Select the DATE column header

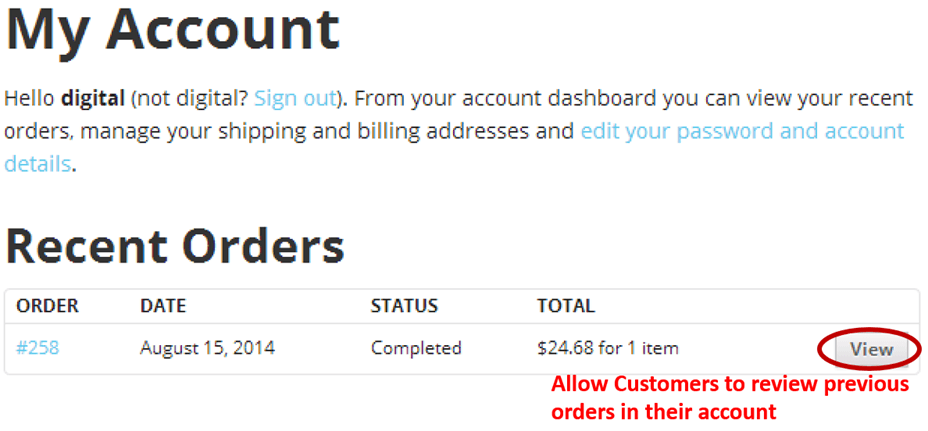pos(163,306)
